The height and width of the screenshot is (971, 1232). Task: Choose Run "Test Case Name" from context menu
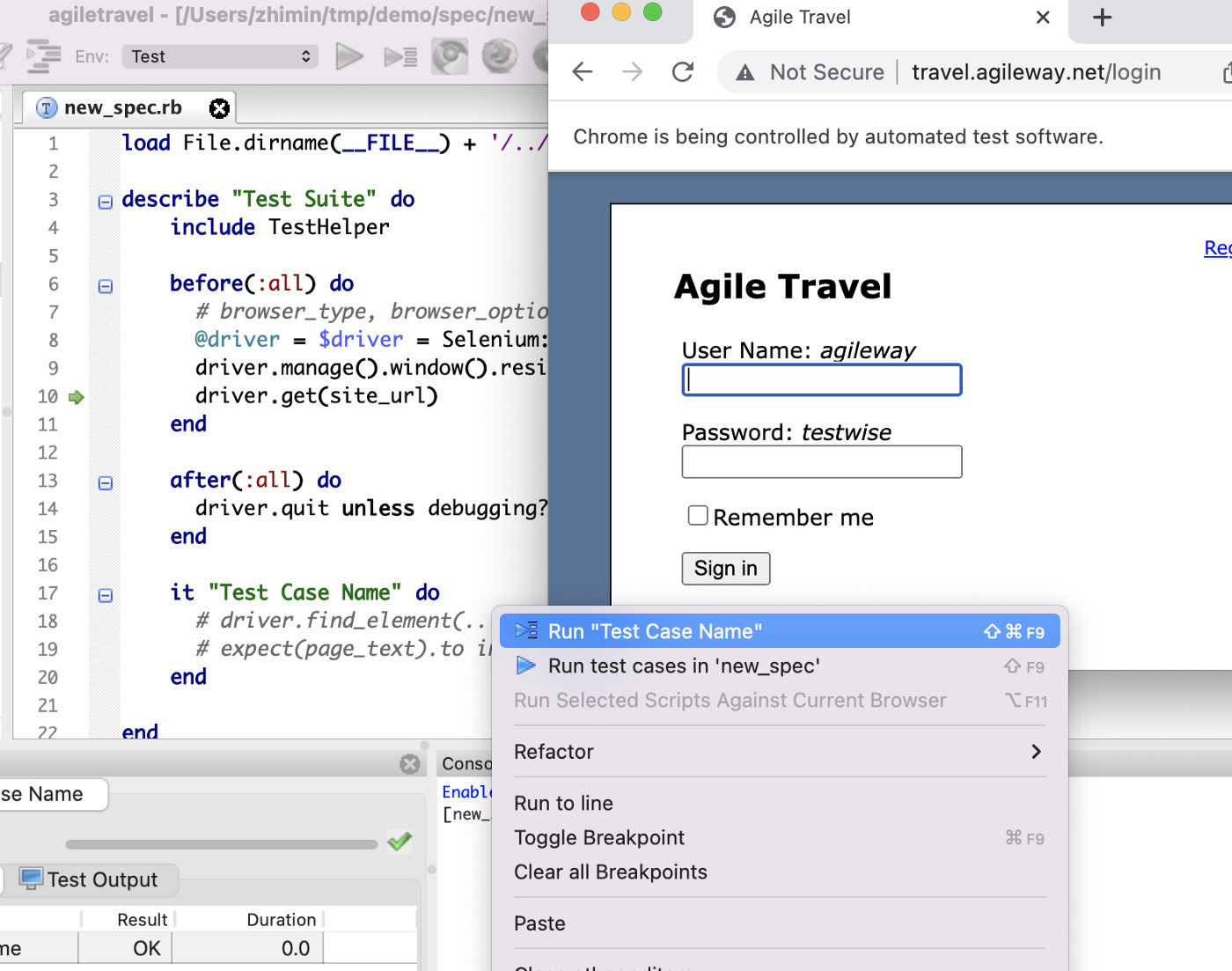[x=780, y=631]
